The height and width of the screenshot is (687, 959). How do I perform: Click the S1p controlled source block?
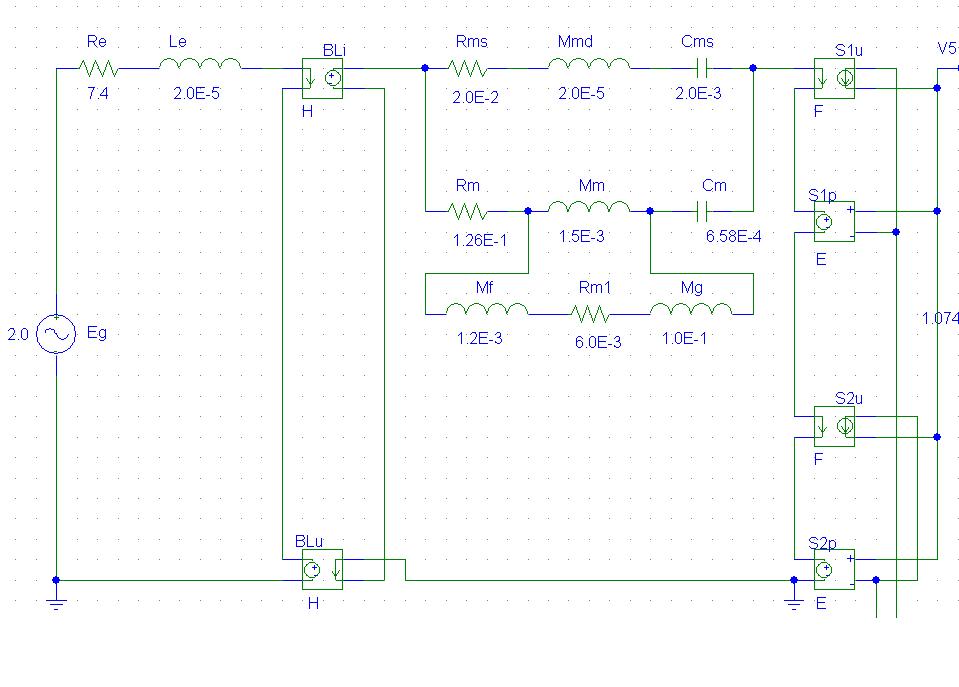[x=833, y=221]
